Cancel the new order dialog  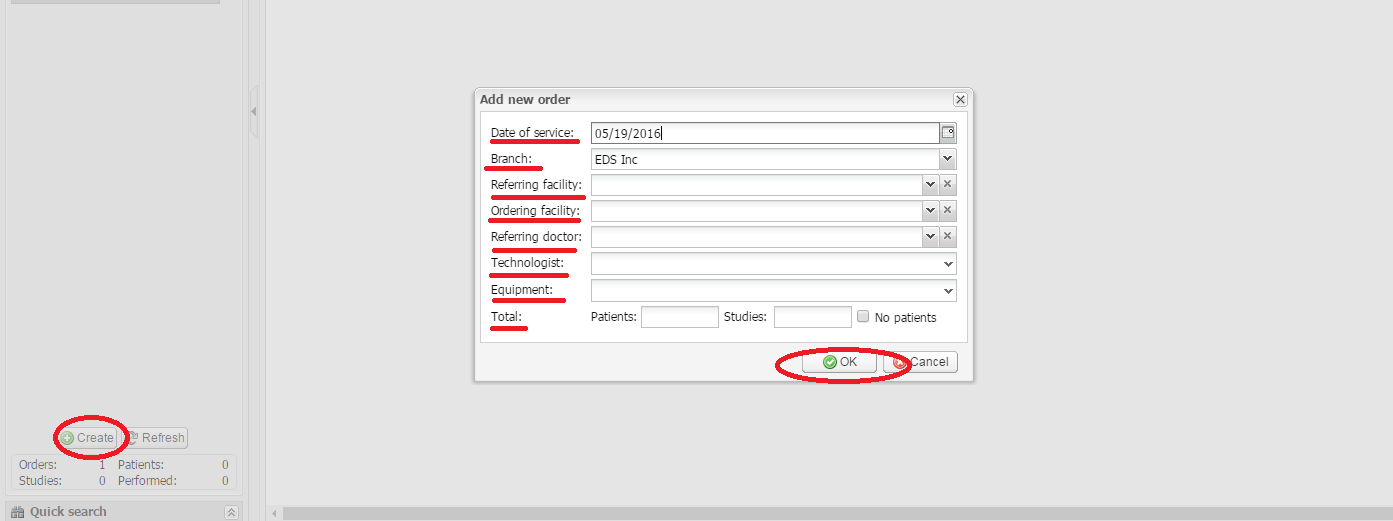[x=920, y=362]
